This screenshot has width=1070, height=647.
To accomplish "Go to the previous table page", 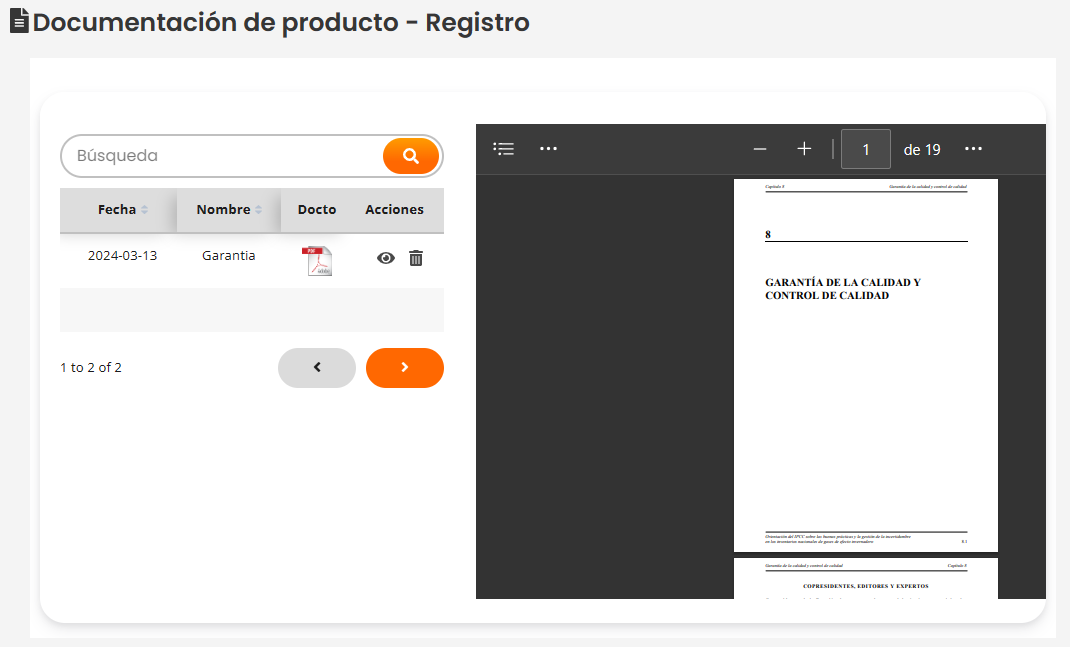I will pos(317,367).
